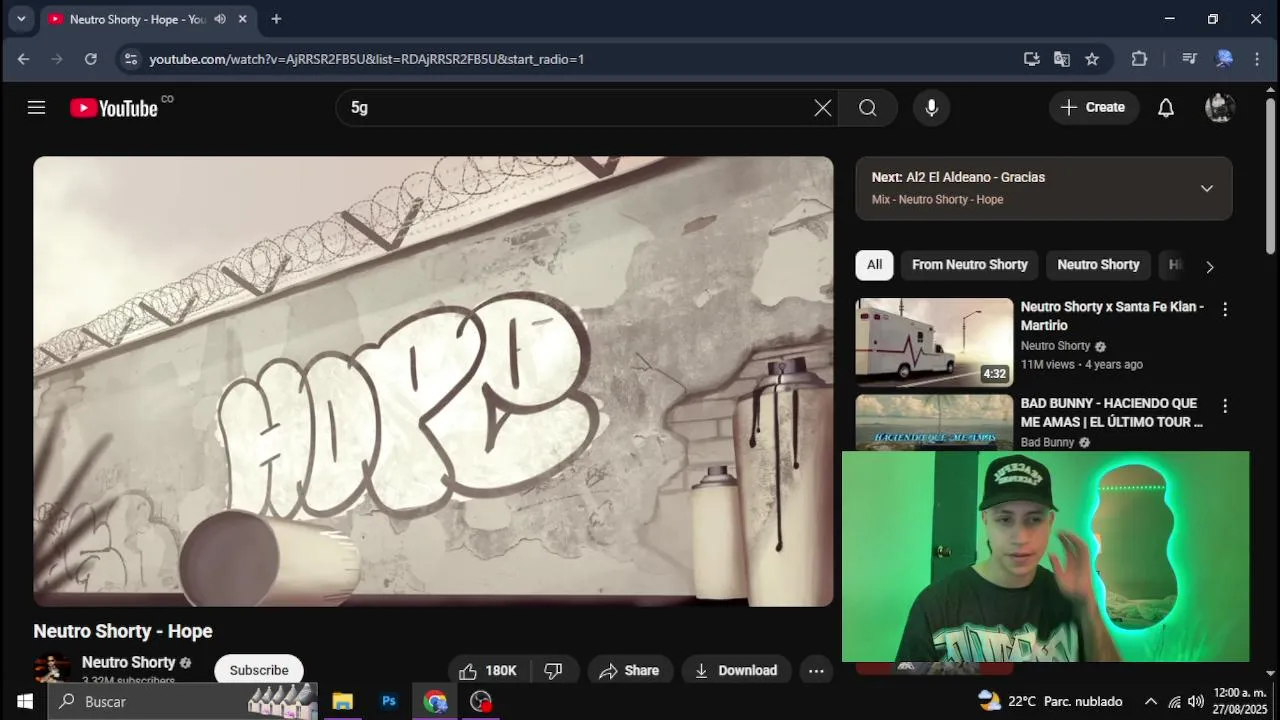Click the Subscribe button
The image size is (1280, 720).
pyautogui.click(x=259, y=670)
